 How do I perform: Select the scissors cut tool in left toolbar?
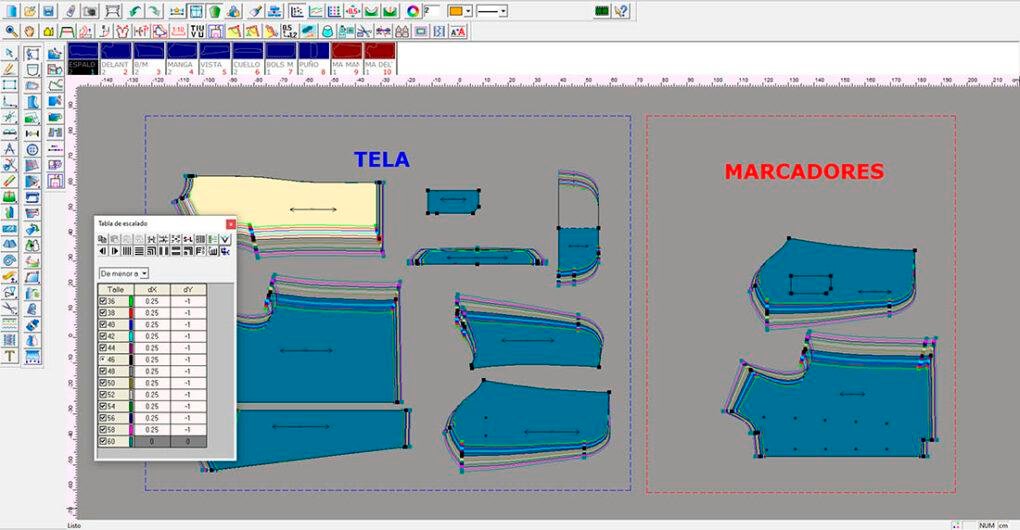(x=10, y=165)
